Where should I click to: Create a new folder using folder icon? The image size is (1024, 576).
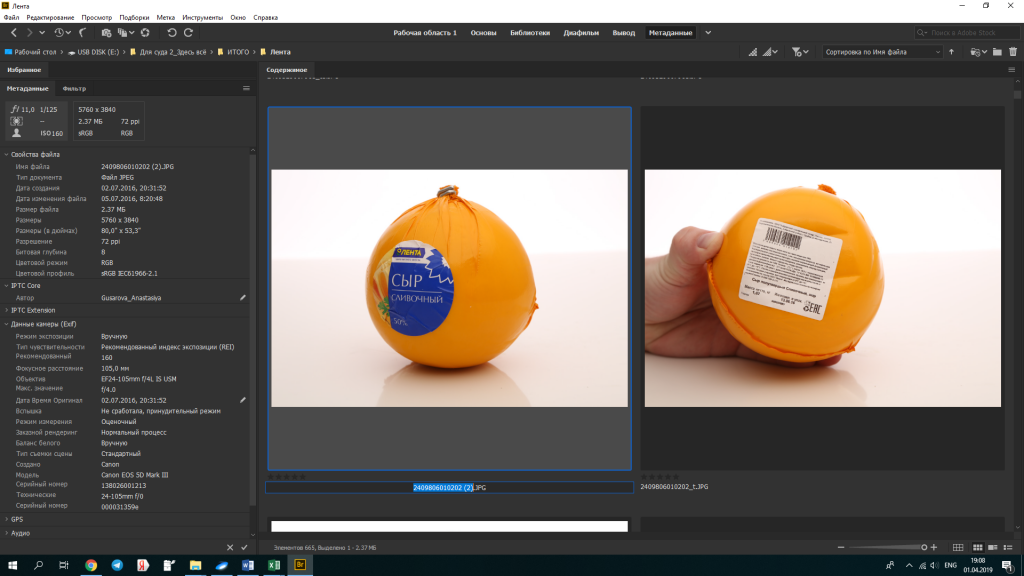[x=997, y=52]
